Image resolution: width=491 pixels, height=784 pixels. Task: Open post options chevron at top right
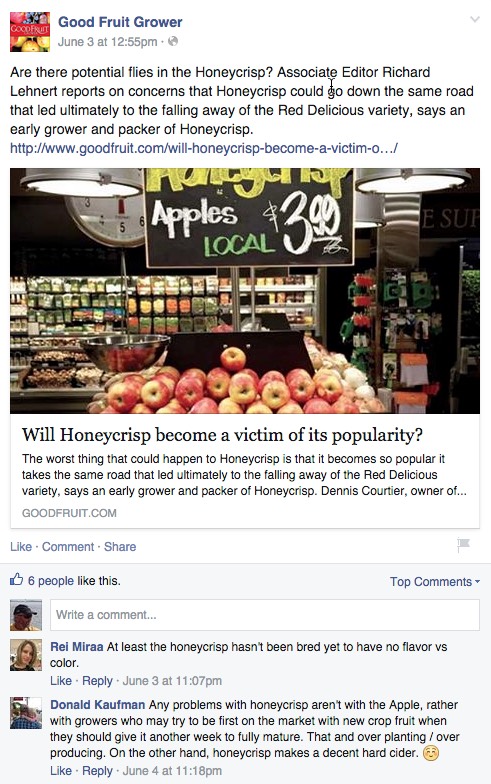pyautogui.click(x=474, y=20)
